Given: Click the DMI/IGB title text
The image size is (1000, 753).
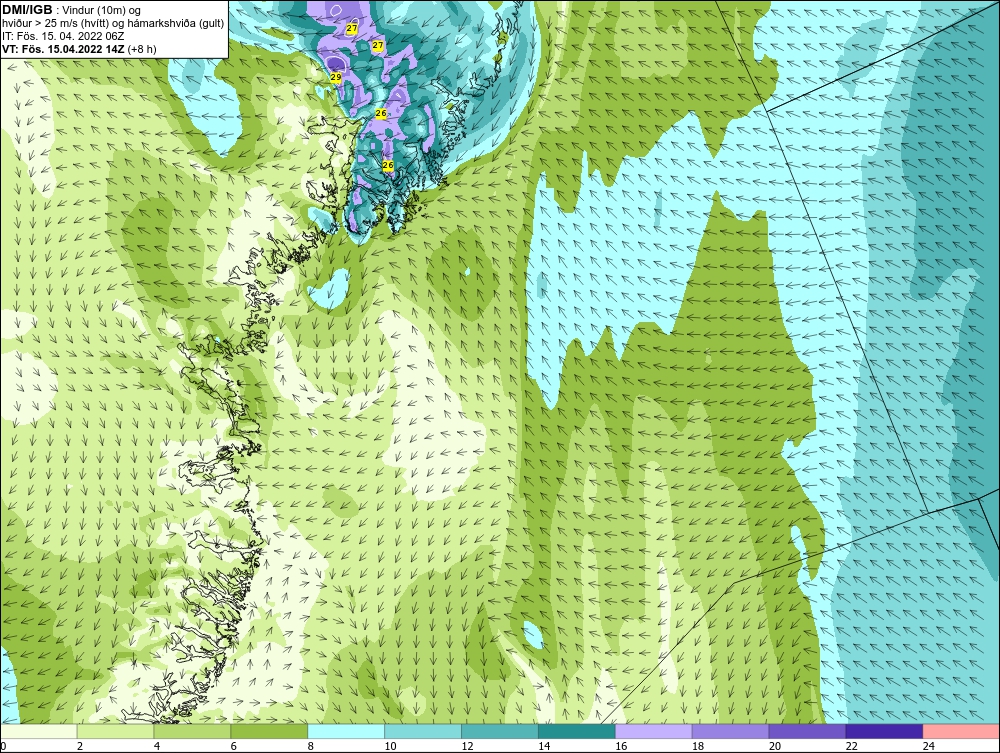Looking at the screenshot, I should pos(27,10).
